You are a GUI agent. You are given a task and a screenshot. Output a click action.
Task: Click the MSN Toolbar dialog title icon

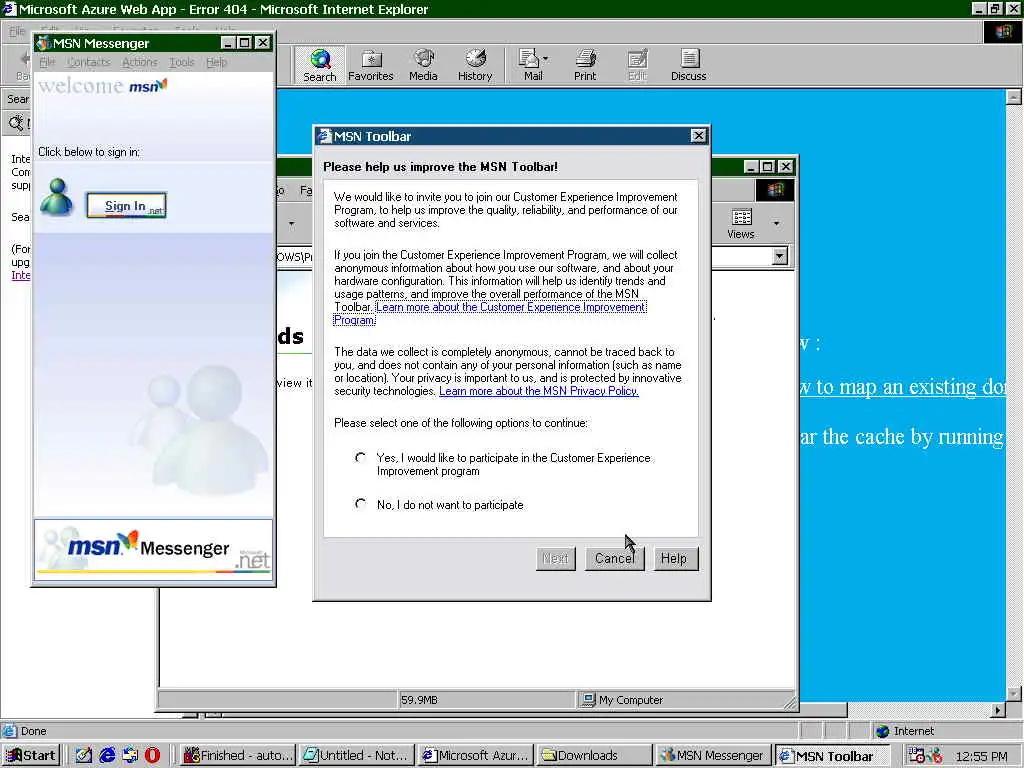[325, 136]
